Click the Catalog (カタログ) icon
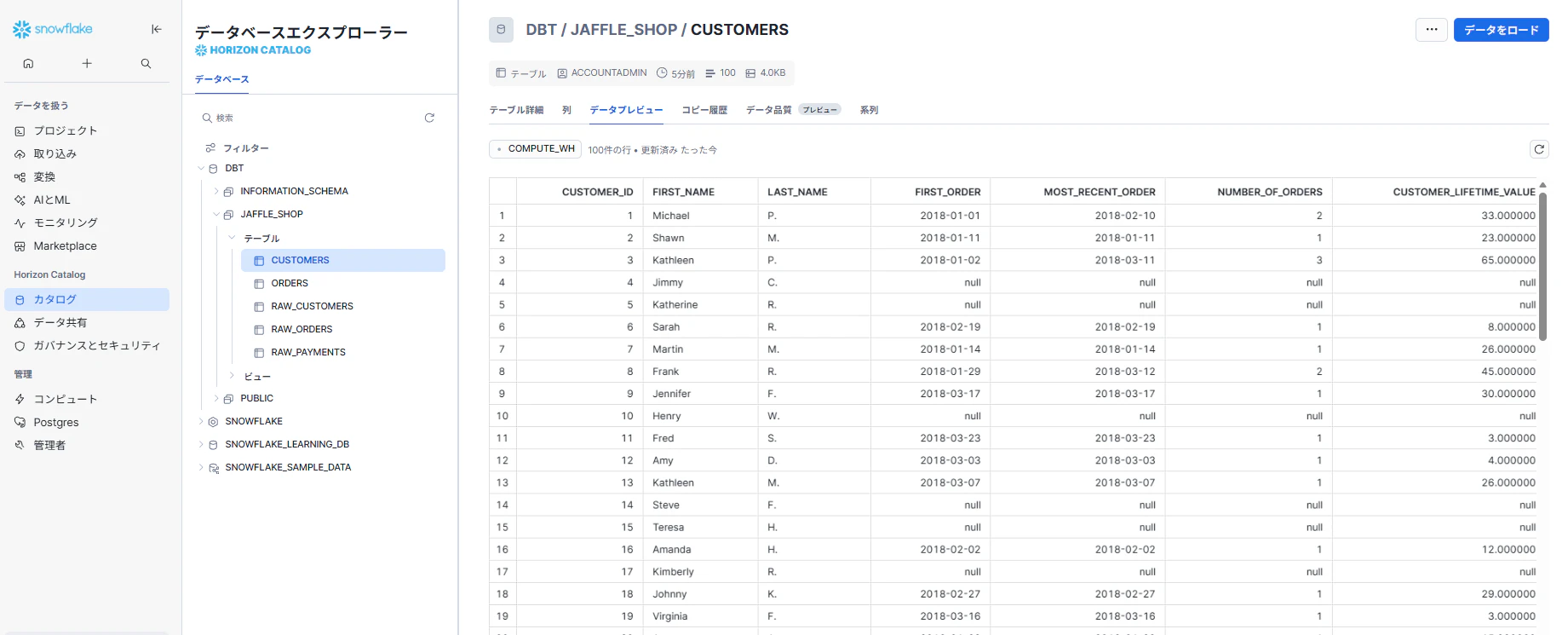Viewport: 1568px width, 635px height. (x=20, y=300)
